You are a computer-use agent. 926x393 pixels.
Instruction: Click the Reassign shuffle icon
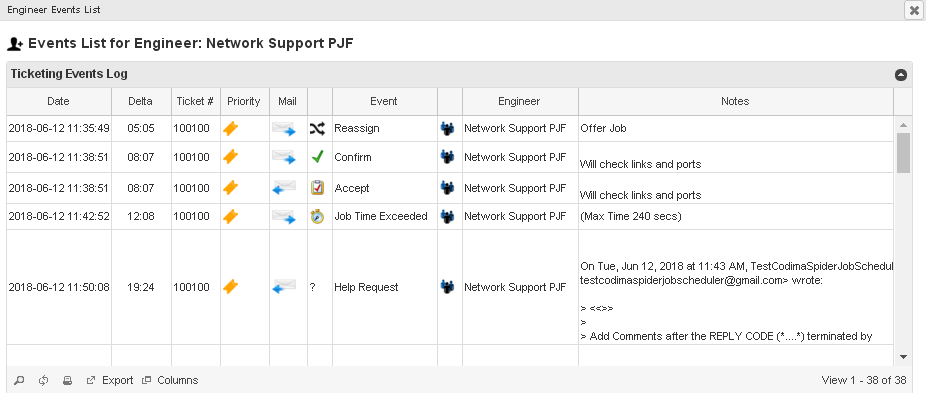pos(317,128)
